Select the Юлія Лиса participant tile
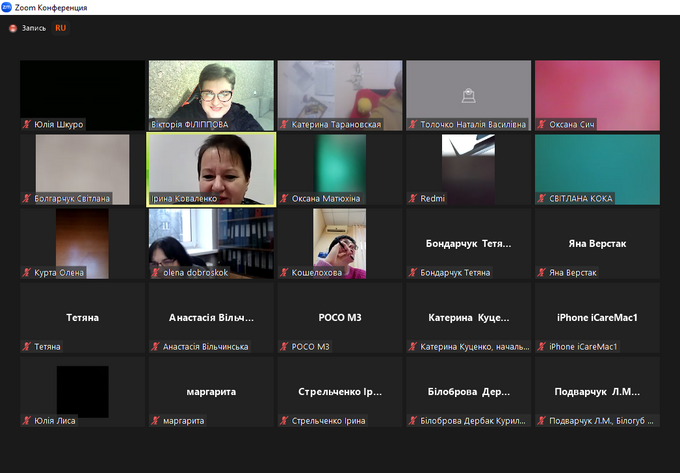This screenshot has width=680, height=473. [82, 391]
